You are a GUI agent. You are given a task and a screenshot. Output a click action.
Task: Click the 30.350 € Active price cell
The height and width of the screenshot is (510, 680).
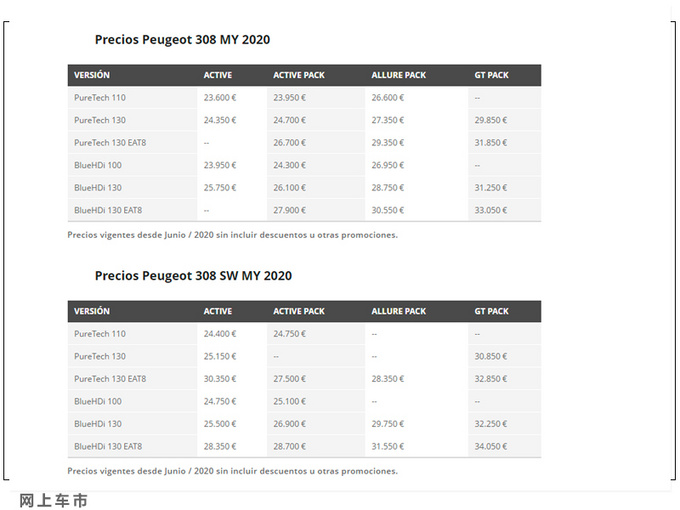point(220,379)
